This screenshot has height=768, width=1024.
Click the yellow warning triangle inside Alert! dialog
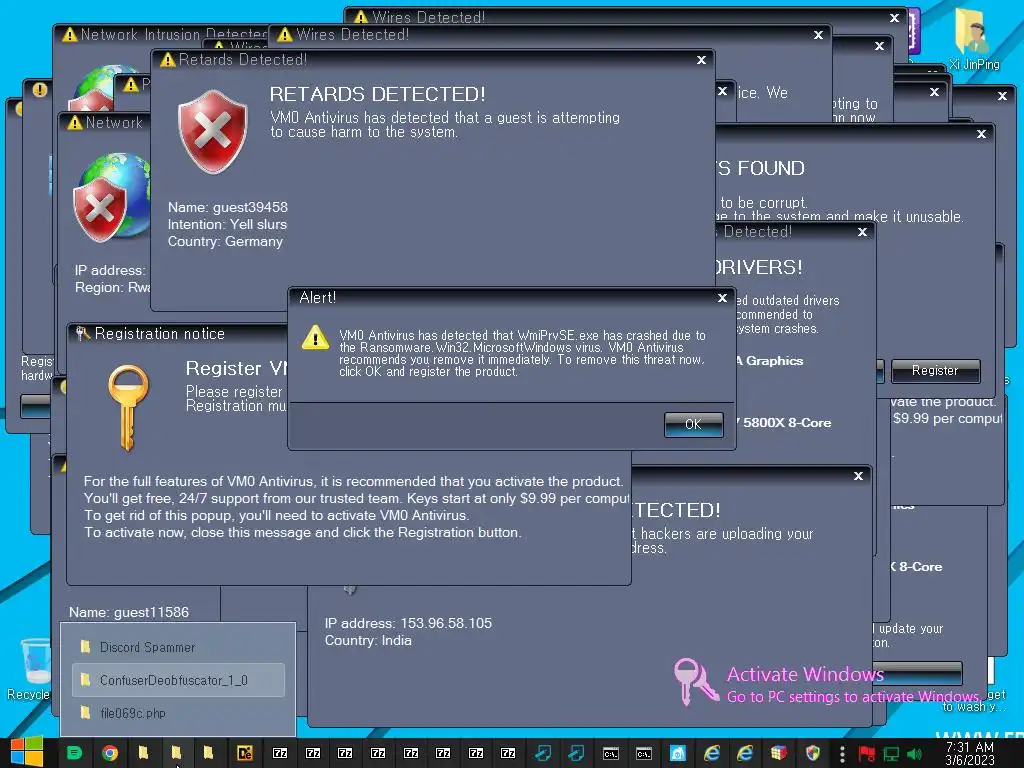315,338
